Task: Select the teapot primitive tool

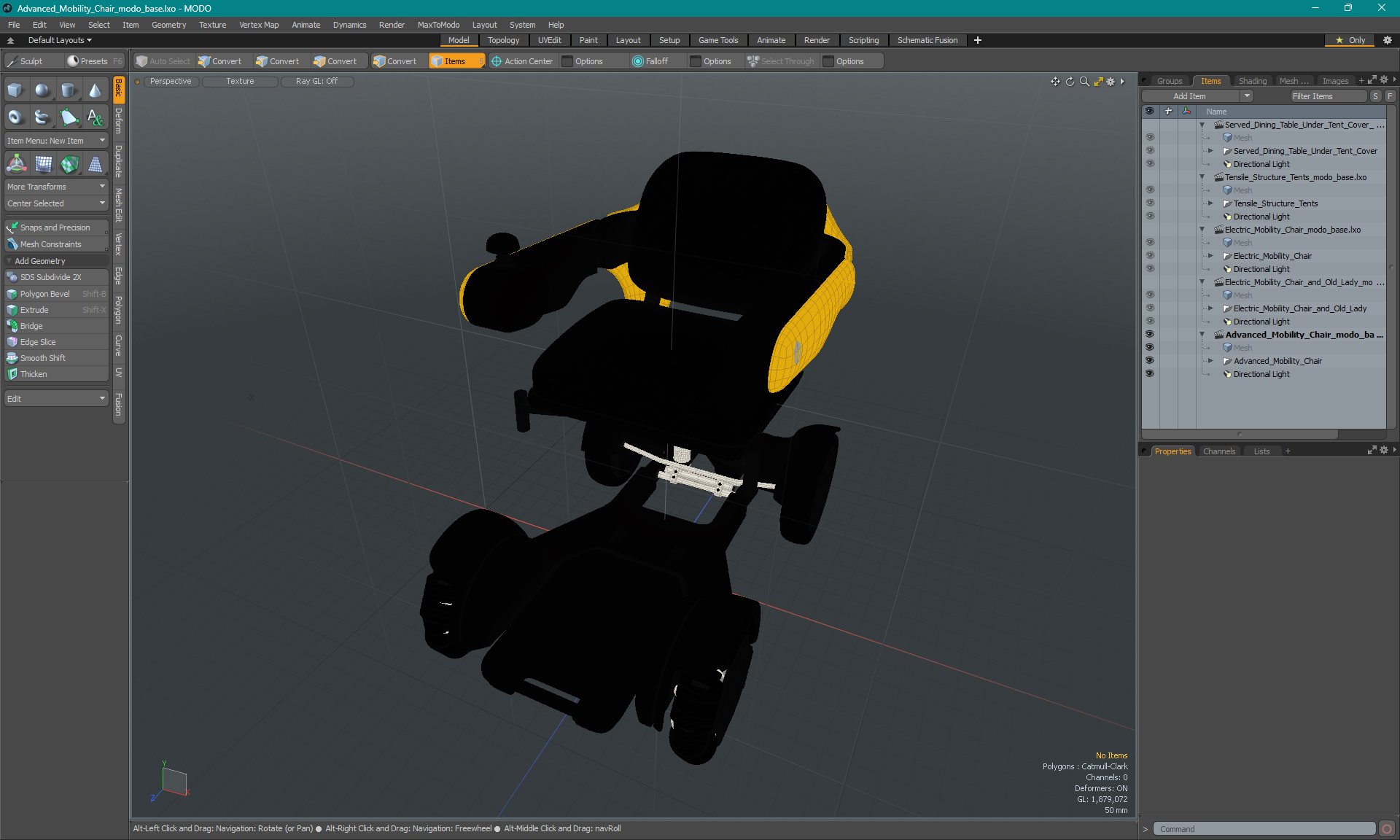Action: point(43,117)
